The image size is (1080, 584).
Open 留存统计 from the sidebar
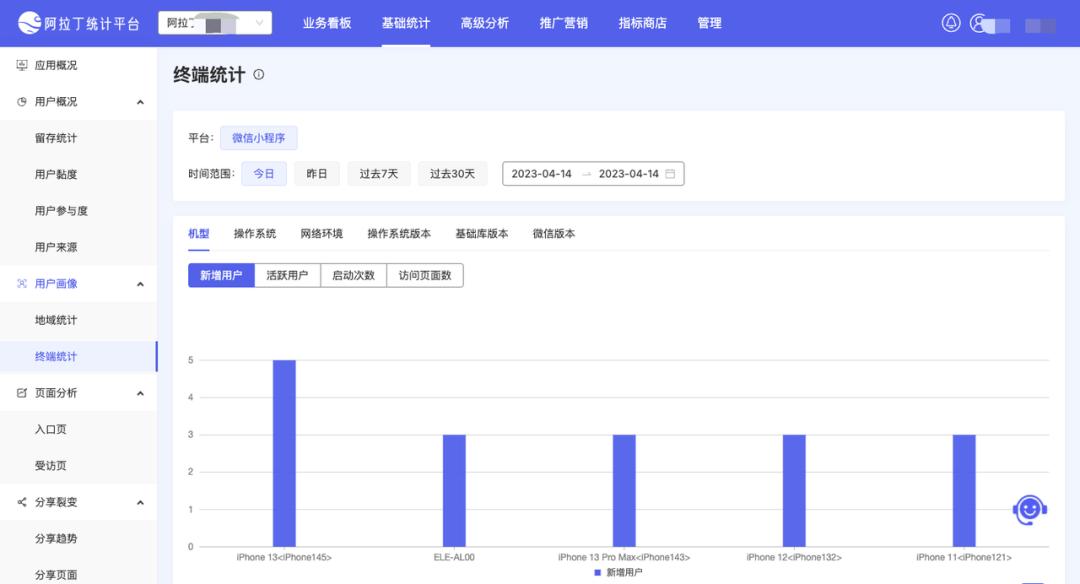click(54, 137)
